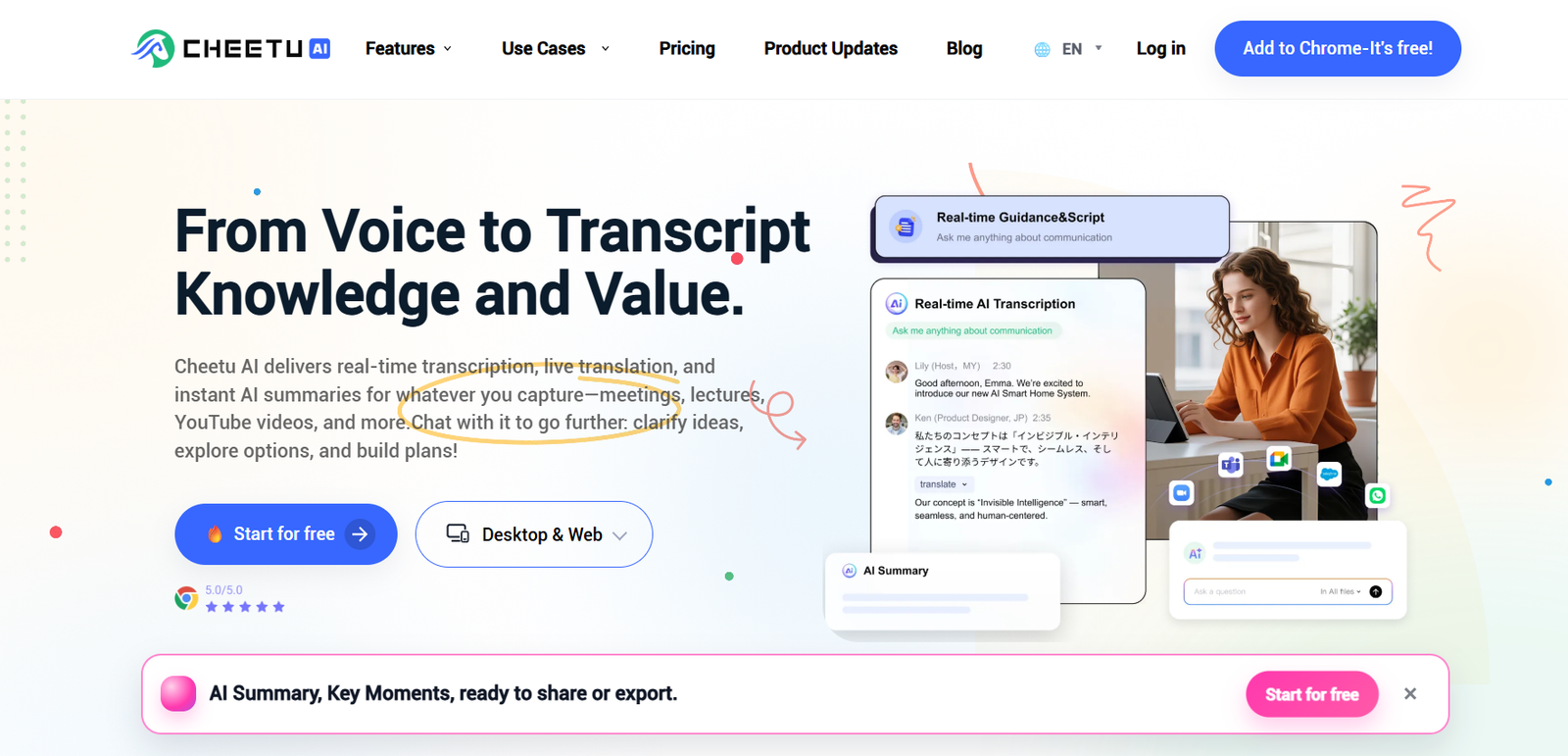Click the Real-time Guidance&Script card title
The height and width of the screenshot is (756, 1568).
(x=1020, y=218)
